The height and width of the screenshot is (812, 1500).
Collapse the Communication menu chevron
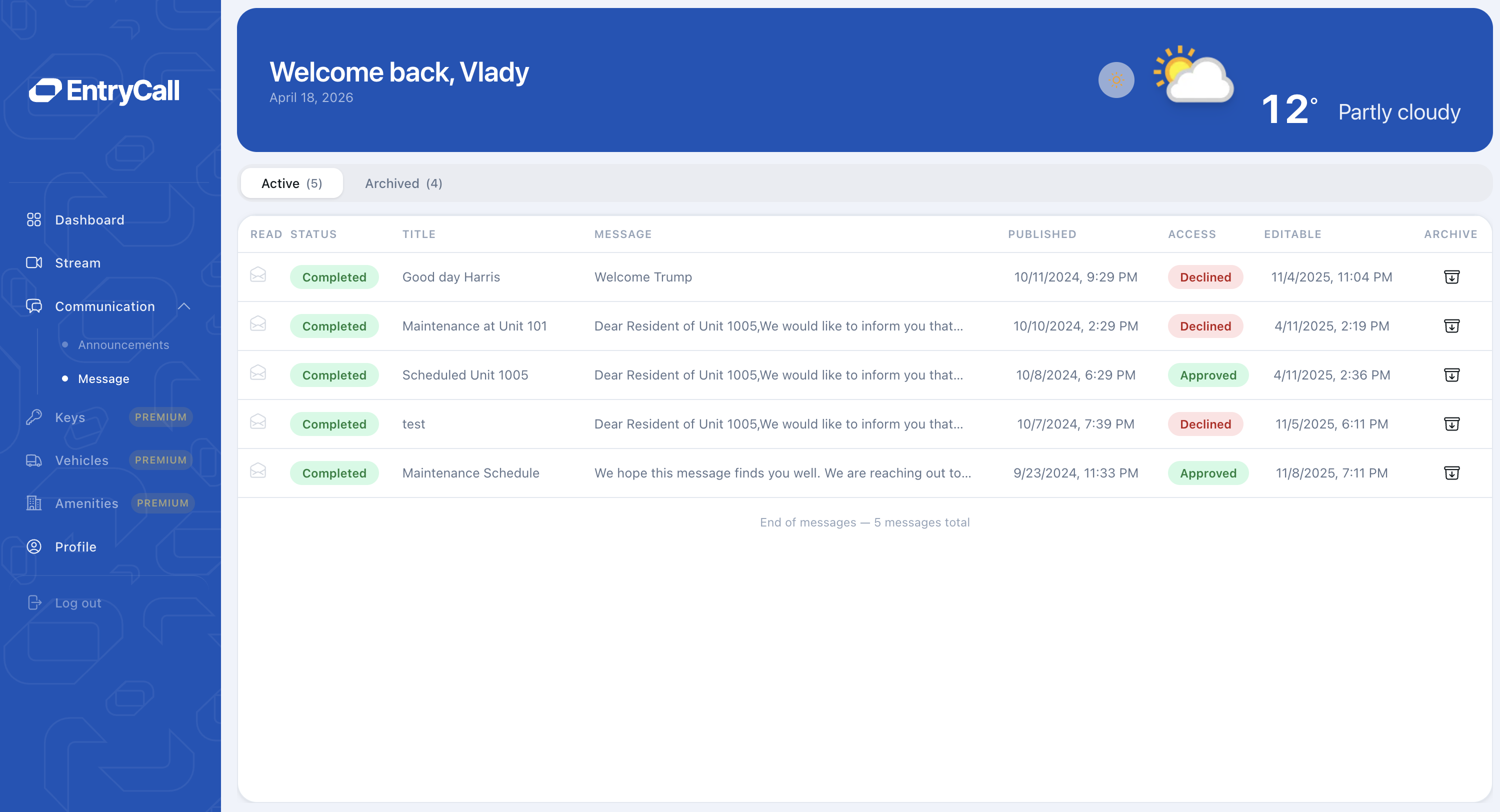pyautogui.click(x=184, y=306)
